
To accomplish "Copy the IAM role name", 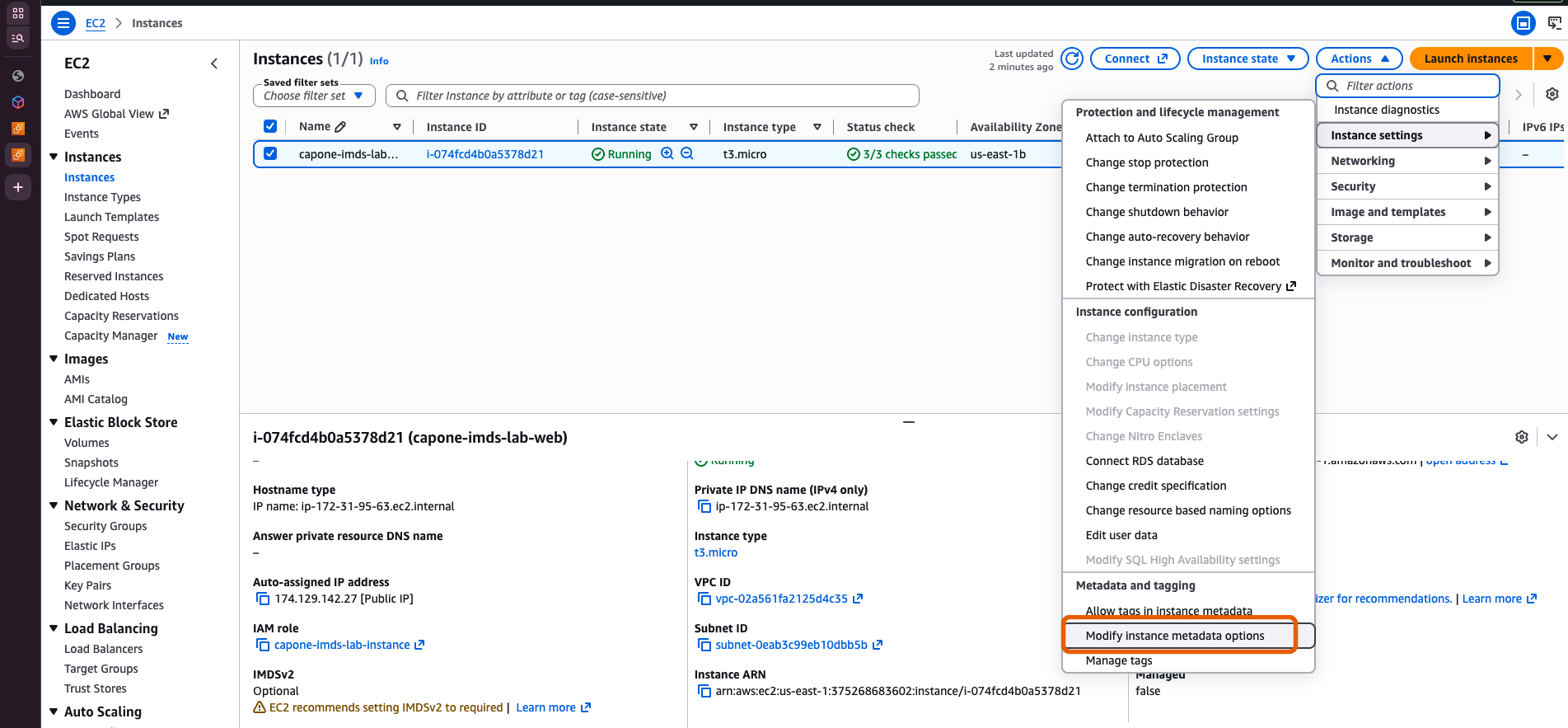I will 263,645.
